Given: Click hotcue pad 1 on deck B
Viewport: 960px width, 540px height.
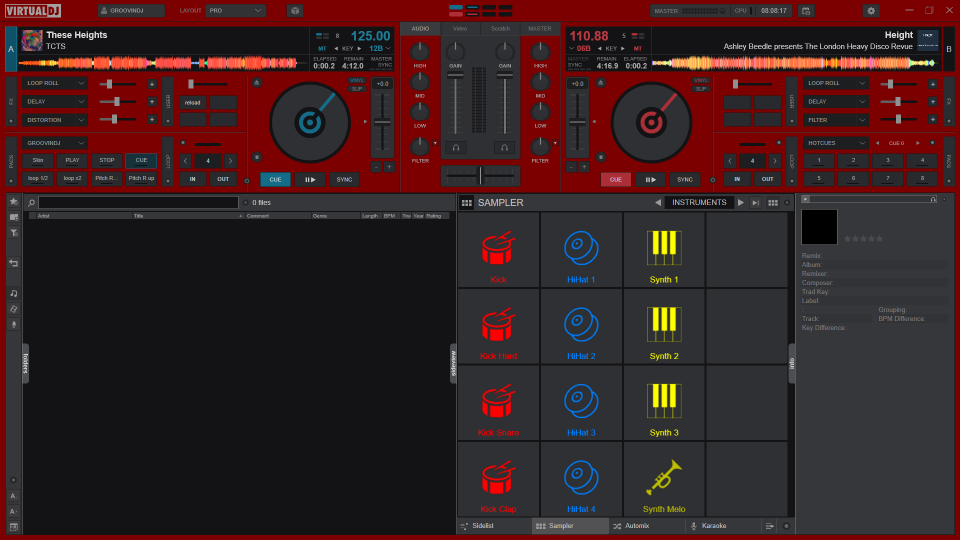Looking at the screenshot, I should point(819,160).
